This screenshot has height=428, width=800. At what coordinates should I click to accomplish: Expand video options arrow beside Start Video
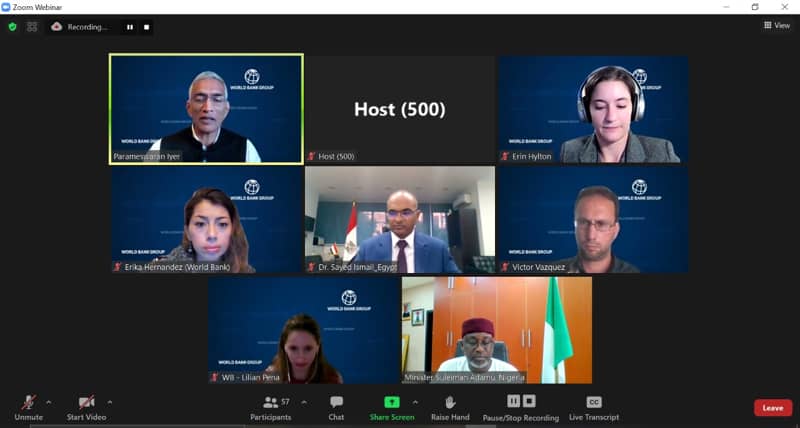click(x=110, y=402)
